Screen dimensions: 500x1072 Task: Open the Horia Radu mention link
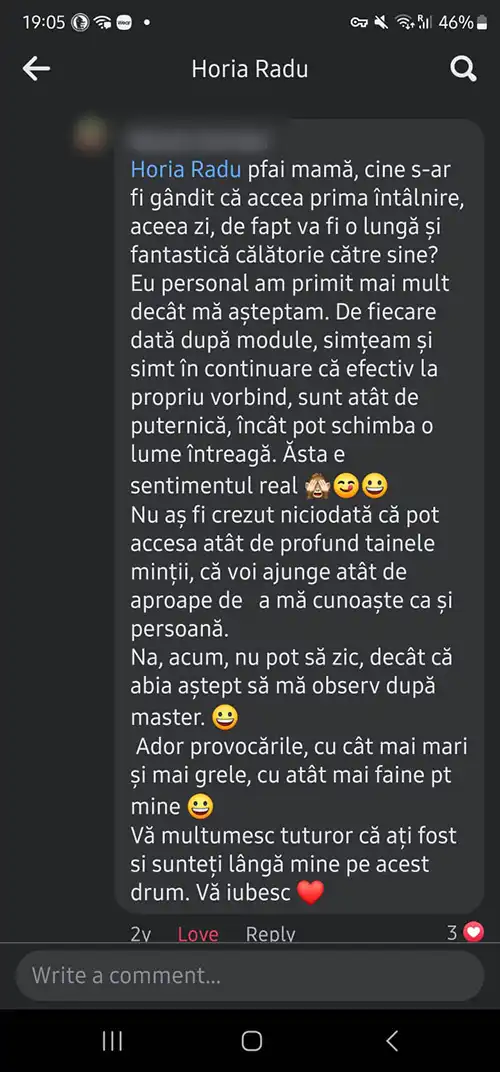click(x=183, y=170)
